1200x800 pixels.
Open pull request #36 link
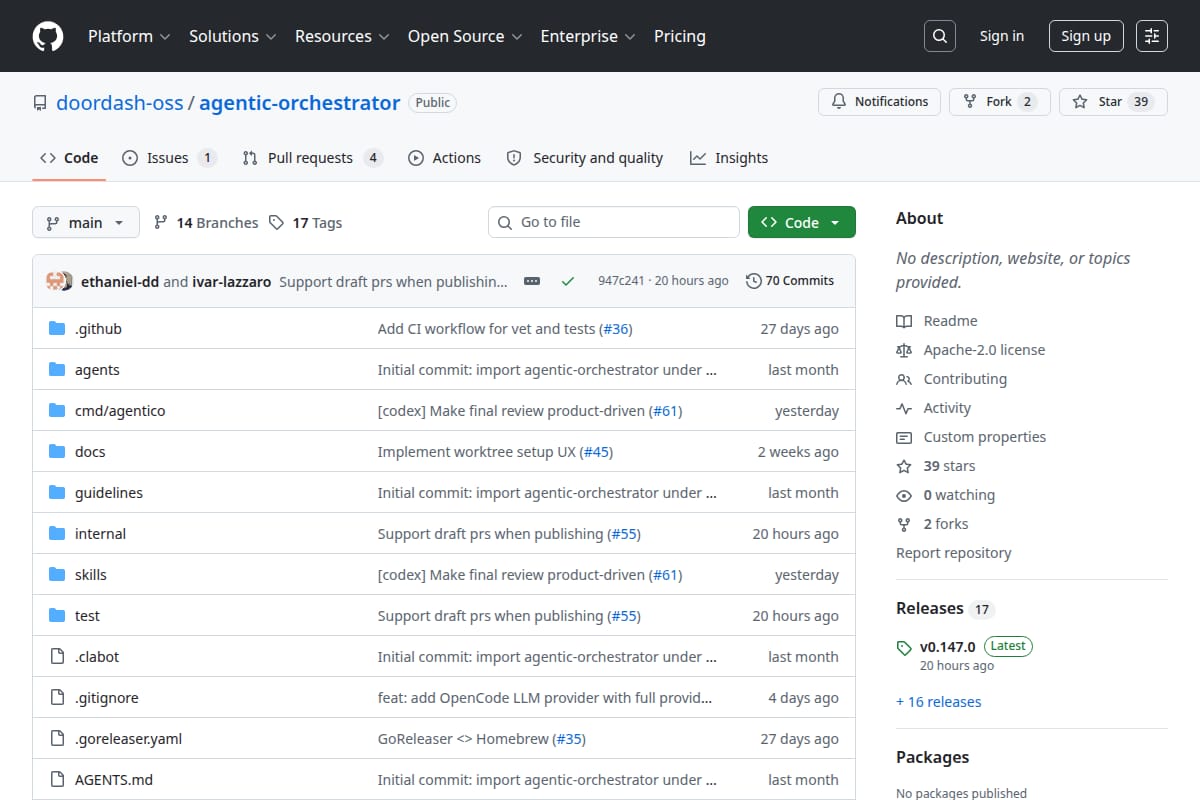(x=615, y=329)
